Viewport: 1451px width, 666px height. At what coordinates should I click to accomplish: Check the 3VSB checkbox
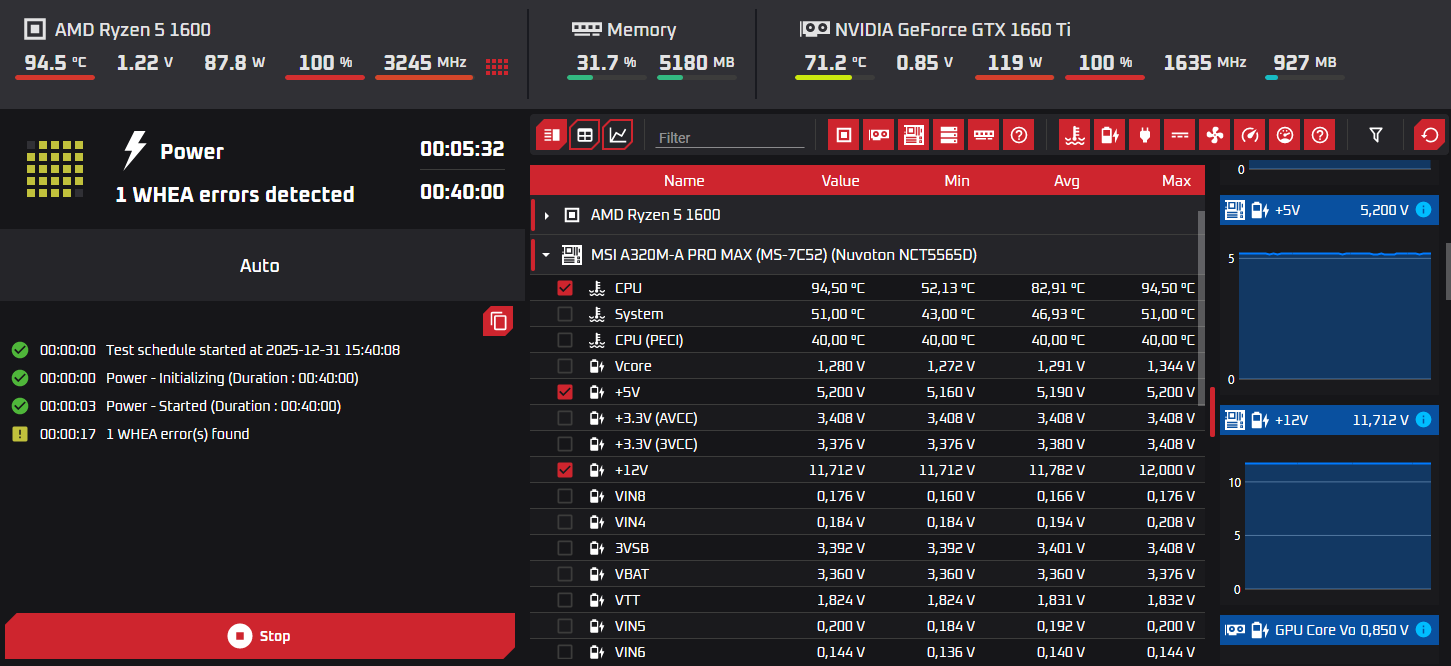(x=565, y=548)
